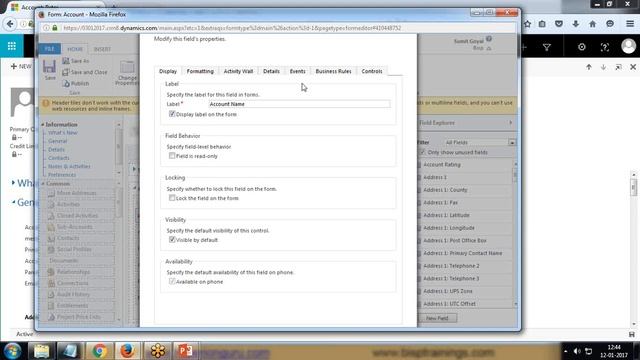Click the browser bookmark star icon
640x360 pixels.
pos(527,24)
